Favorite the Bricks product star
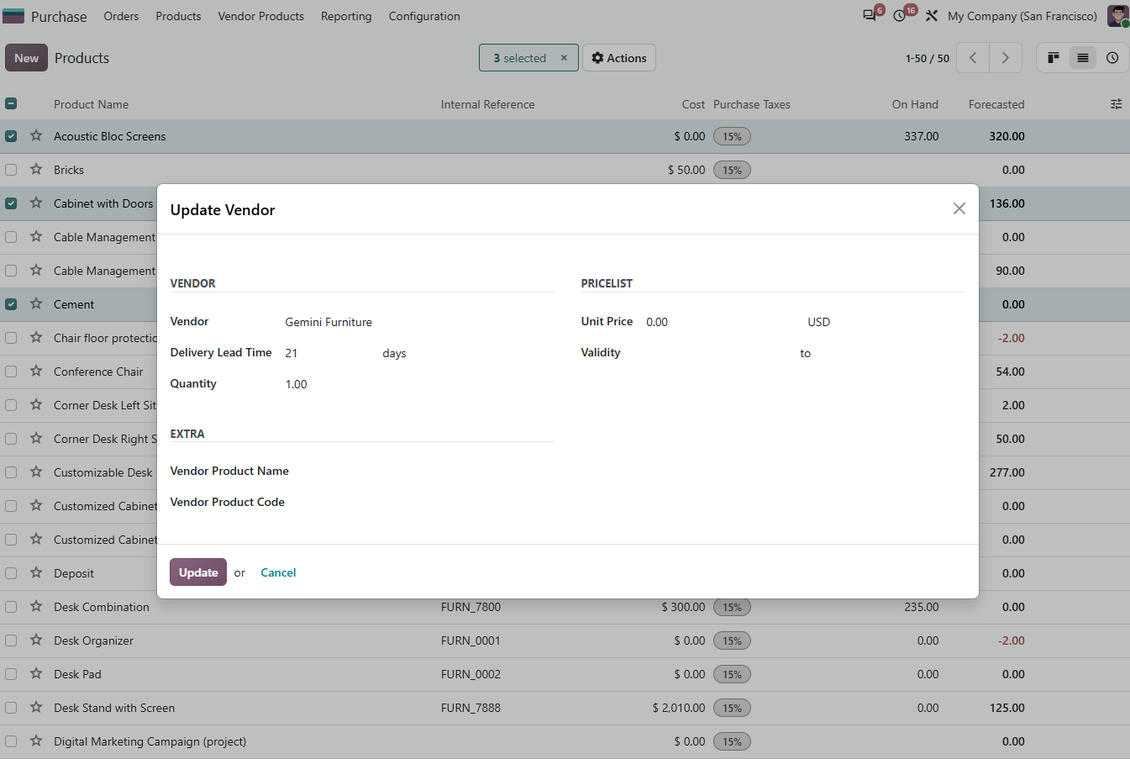Screen dimensions: 1130x759 [36, 169]
